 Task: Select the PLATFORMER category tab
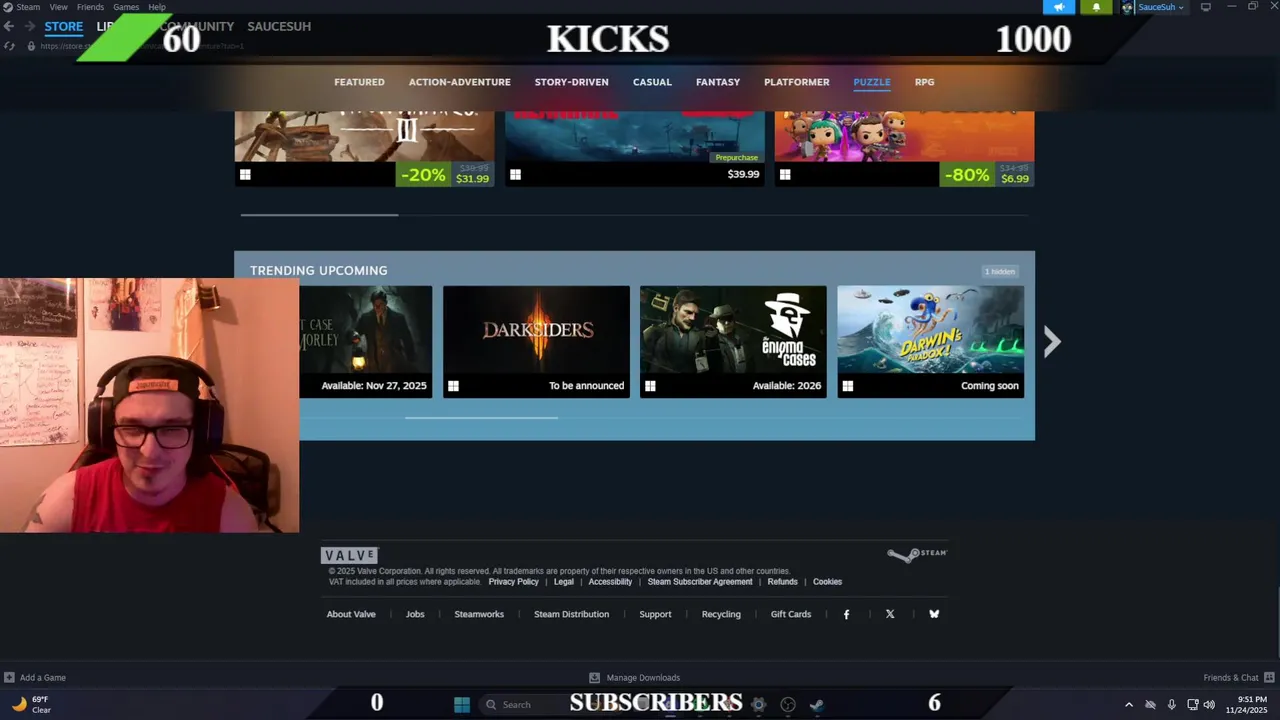pos(797,82)
